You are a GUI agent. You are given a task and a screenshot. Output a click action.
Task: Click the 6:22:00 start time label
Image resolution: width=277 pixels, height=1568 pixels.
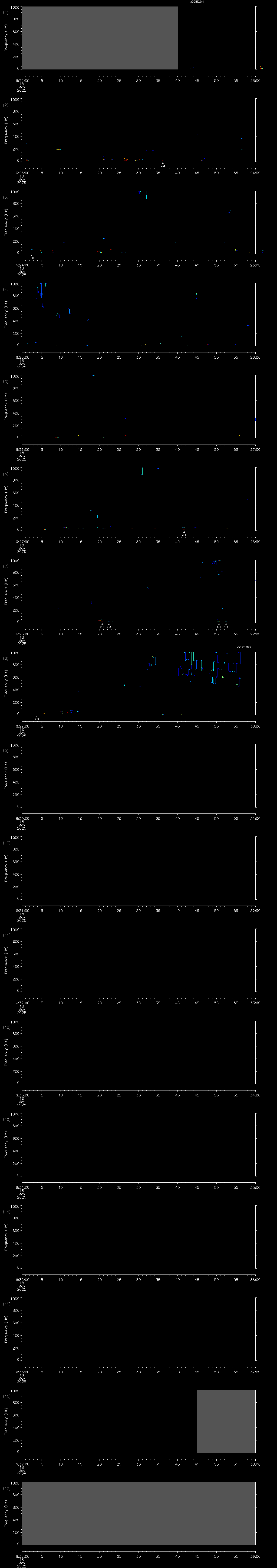tap(22, 80)
